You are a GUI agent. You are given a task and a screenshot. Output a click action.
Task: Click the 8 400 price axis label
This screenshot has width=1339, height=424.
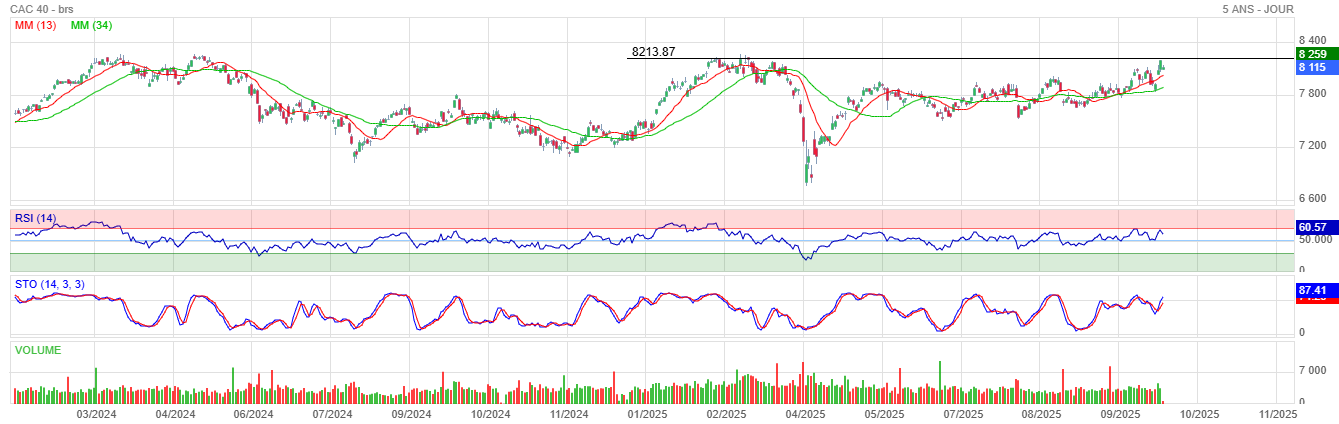(1312, 40)
